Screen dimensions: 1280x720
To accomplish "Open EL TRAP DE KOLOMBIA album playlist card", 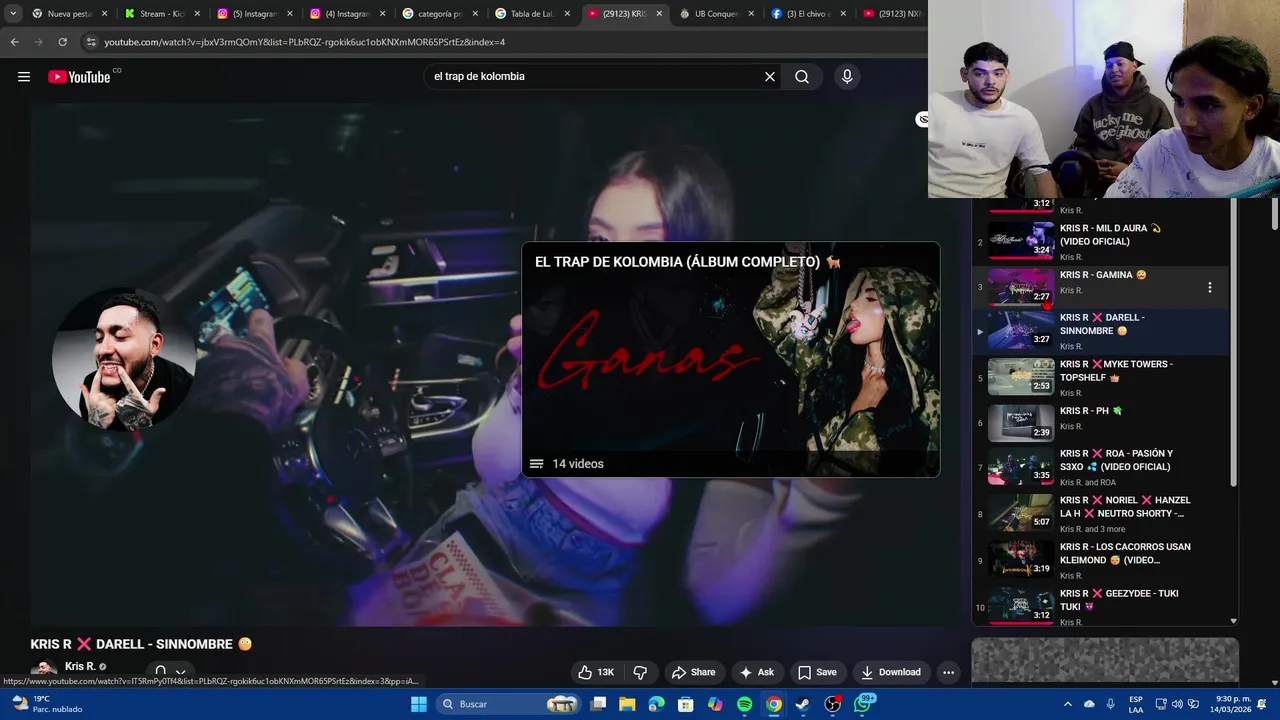I will pyautogui.click(x=730, y=359).
